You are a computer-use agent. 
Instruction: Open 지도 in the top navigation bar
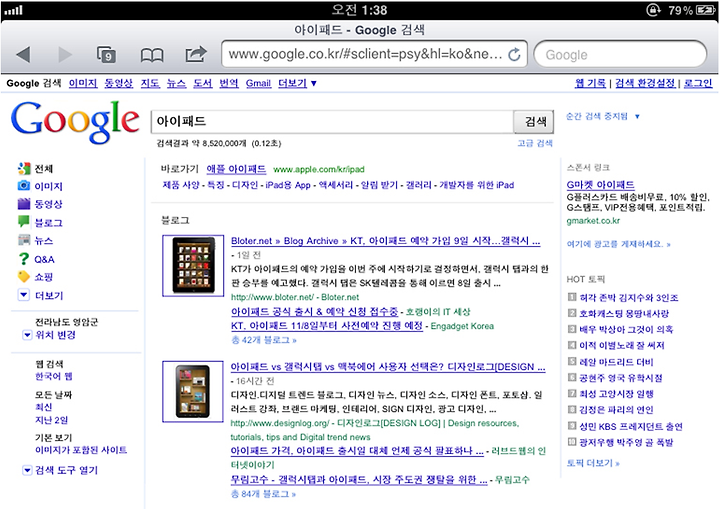click(x=150, y=83)
